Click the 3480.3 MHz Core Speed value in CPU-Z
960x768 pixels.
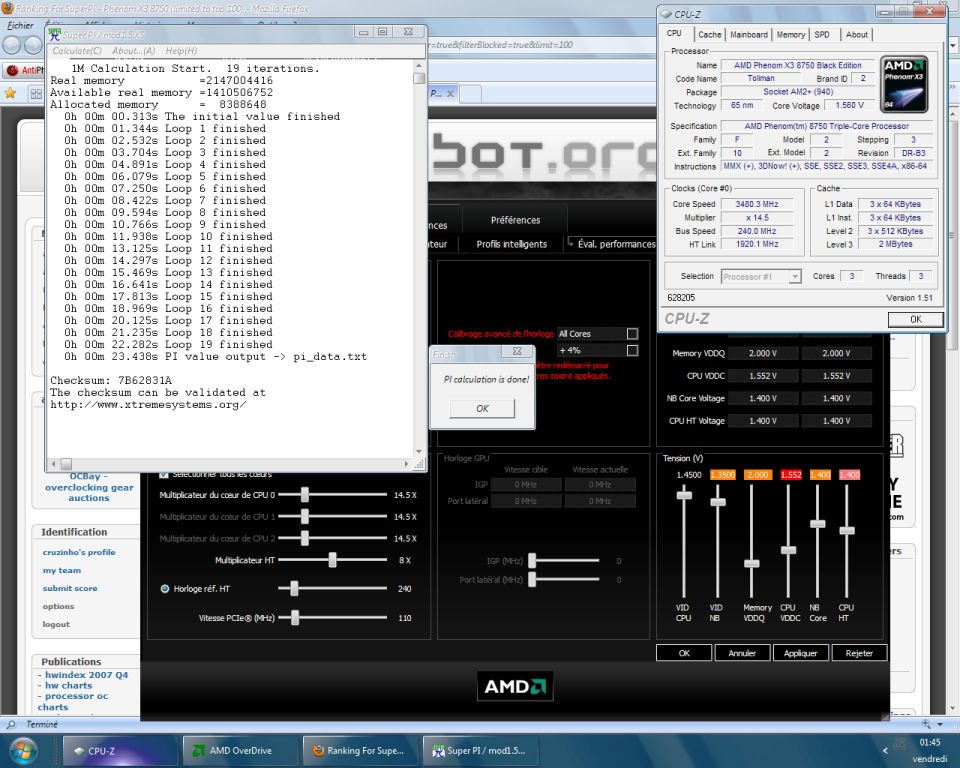point(757,204)
